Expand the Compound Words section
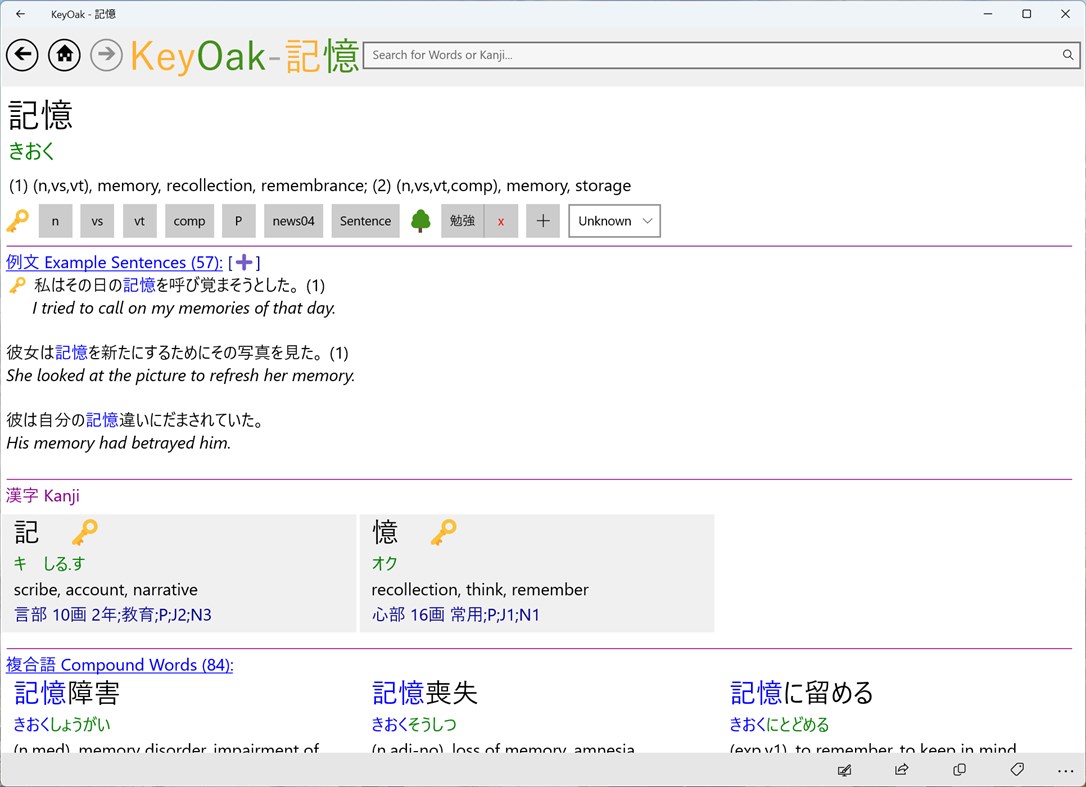 [120, 664]
